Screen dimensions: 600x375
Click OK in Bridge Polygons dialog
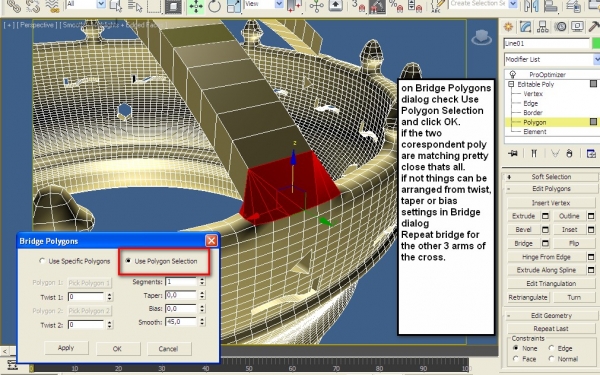coord(117,349)
